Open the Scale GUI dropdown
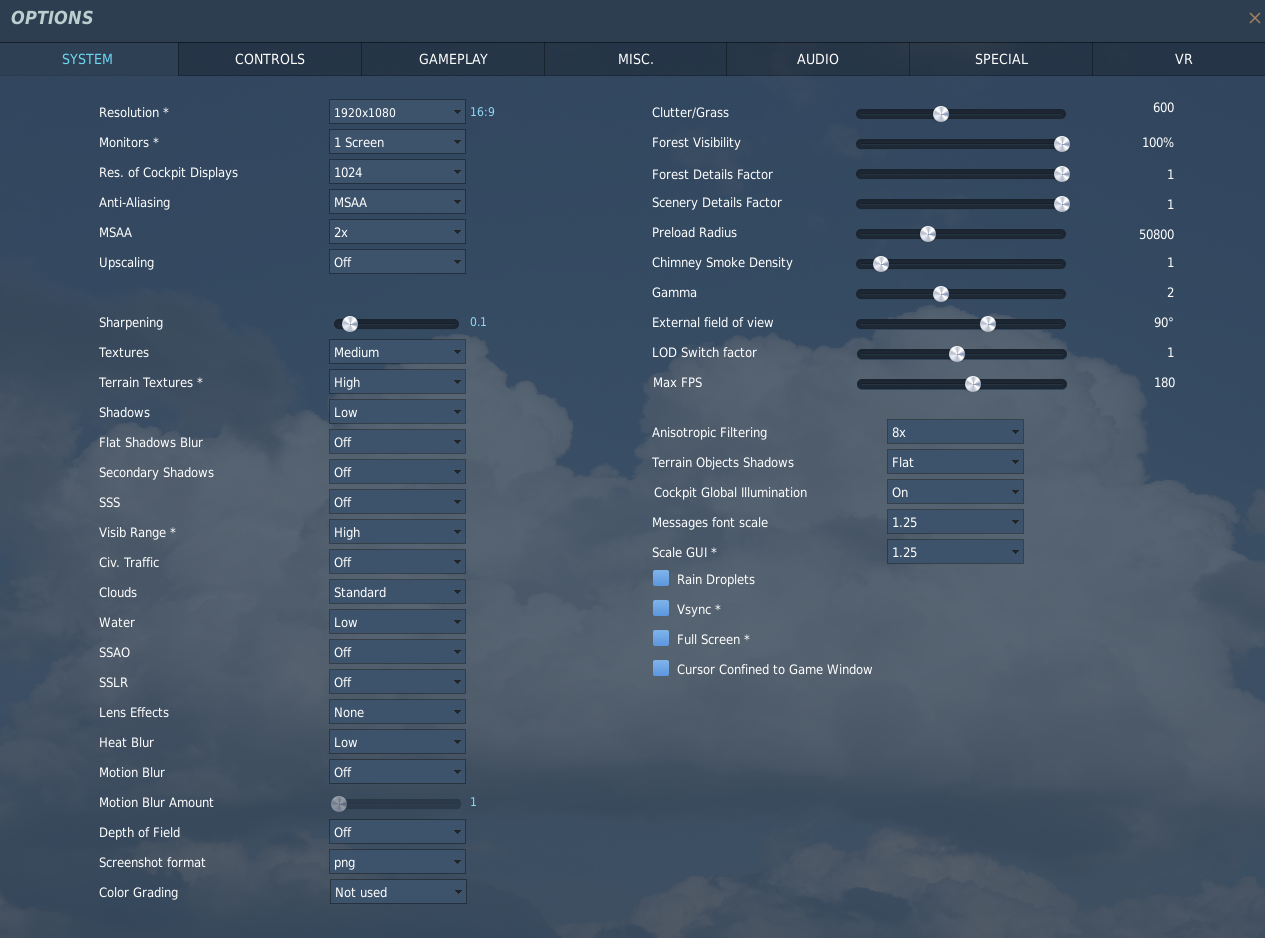This screenshot has height=938, width=1265. [955, 552]
